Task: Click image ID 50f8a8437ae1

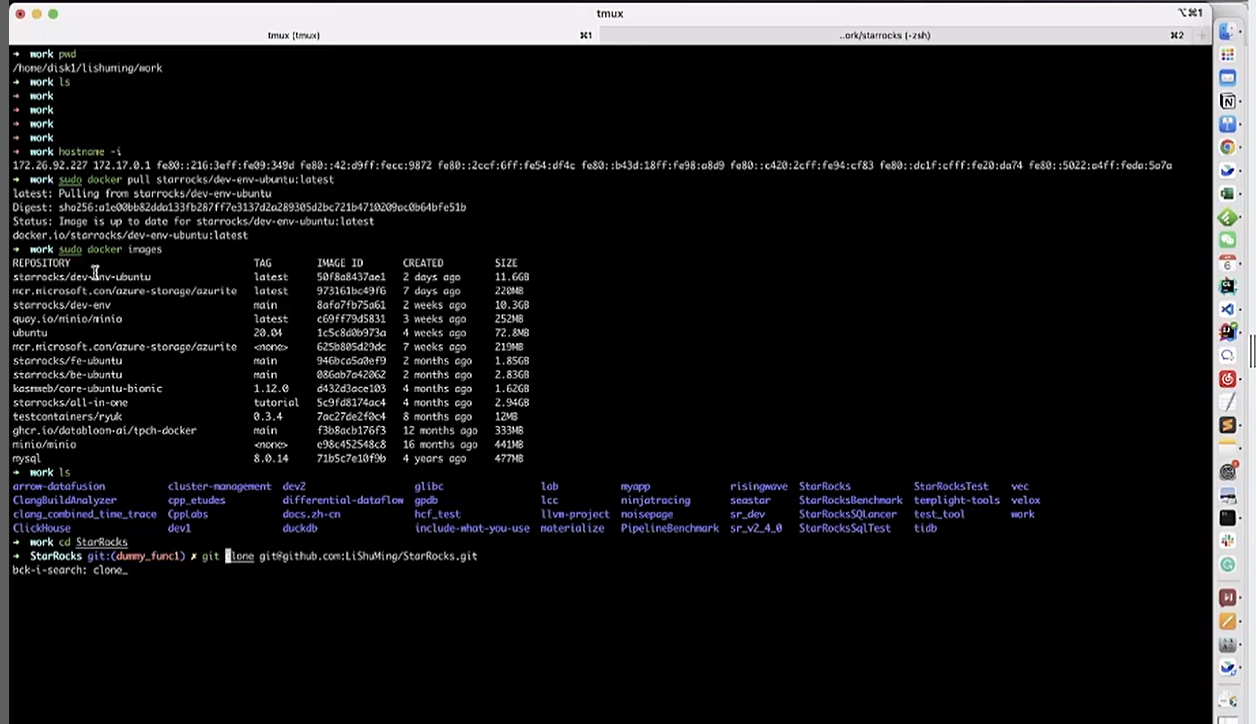Action: [351, 277]
